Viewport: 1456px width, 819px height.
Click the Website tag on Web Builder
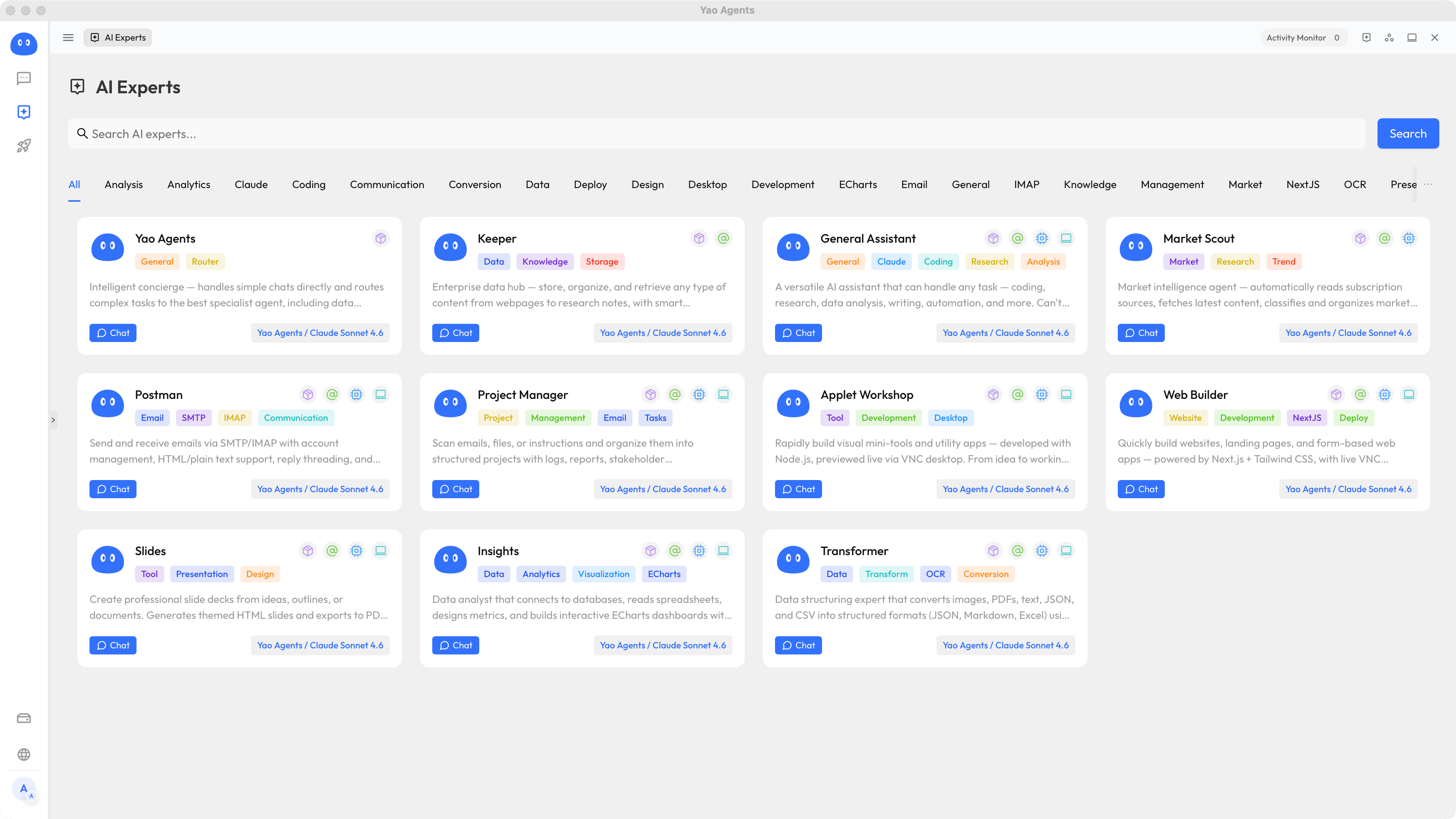click(x=1185, y=418)
